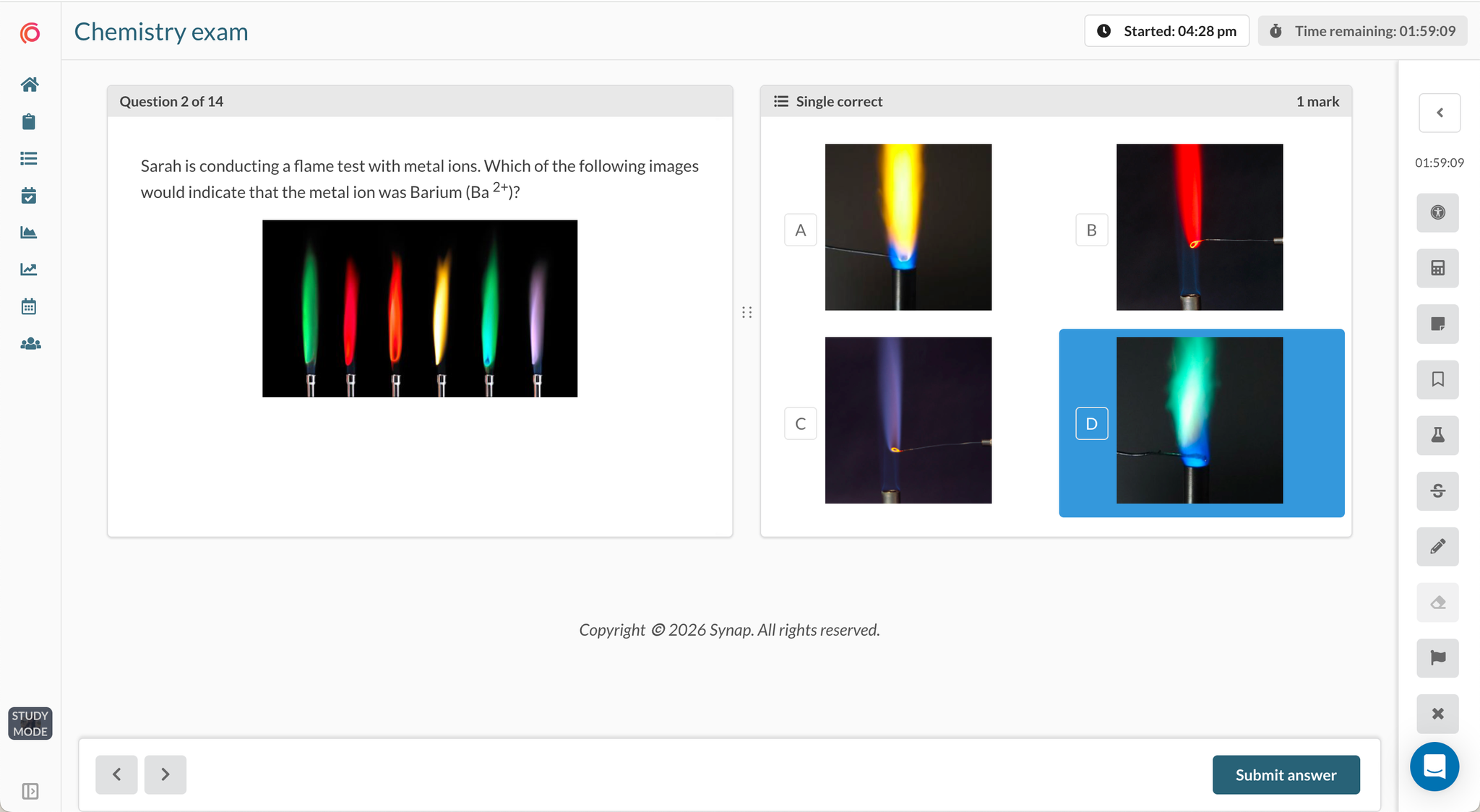The height and width of the screenshot is (812, 1480).
Task: Flag this question
Action: tap(1438, 658)
